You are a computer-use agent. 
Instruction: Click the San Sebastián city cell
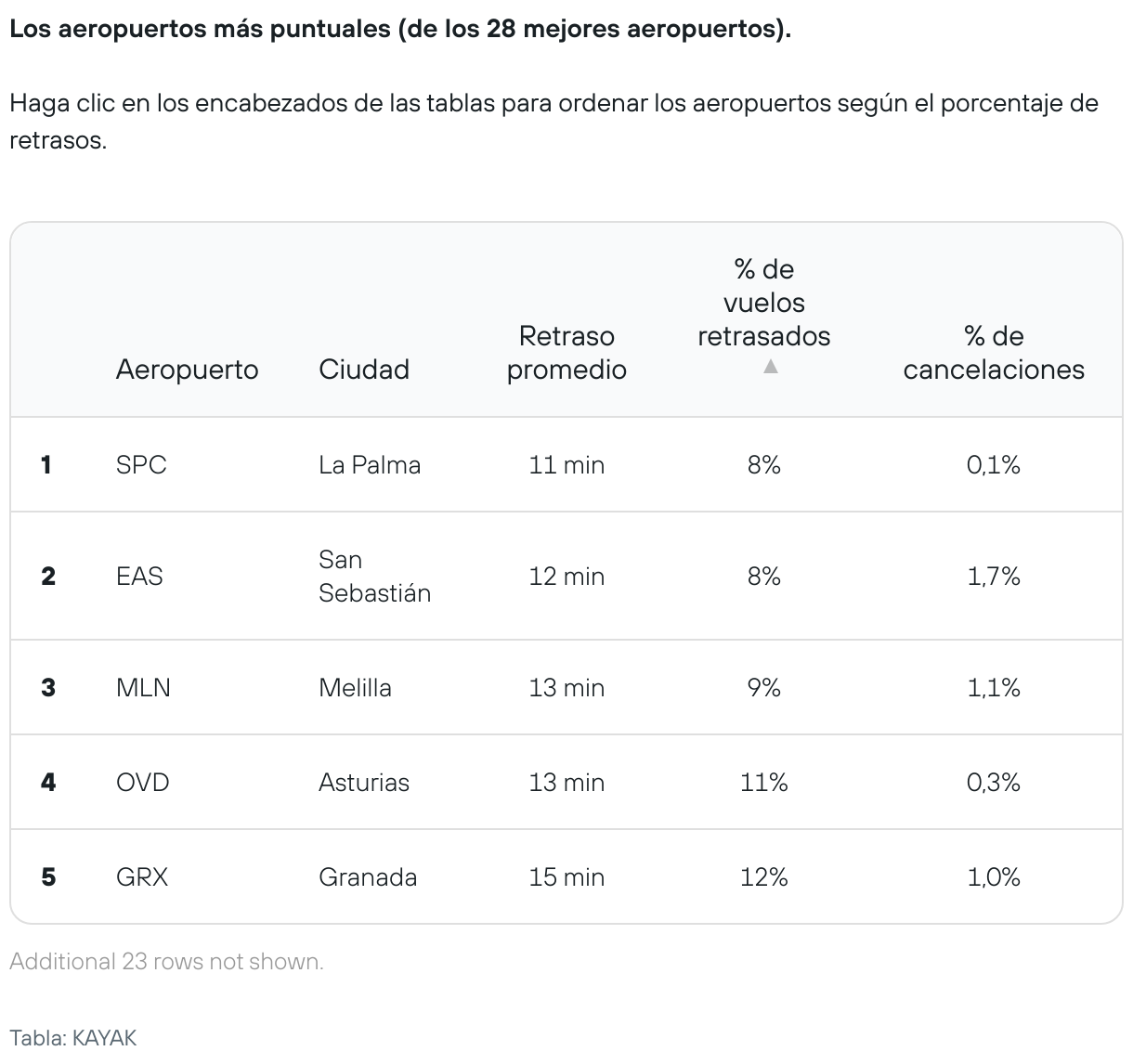pyautogui.click(x=374, y=577)
